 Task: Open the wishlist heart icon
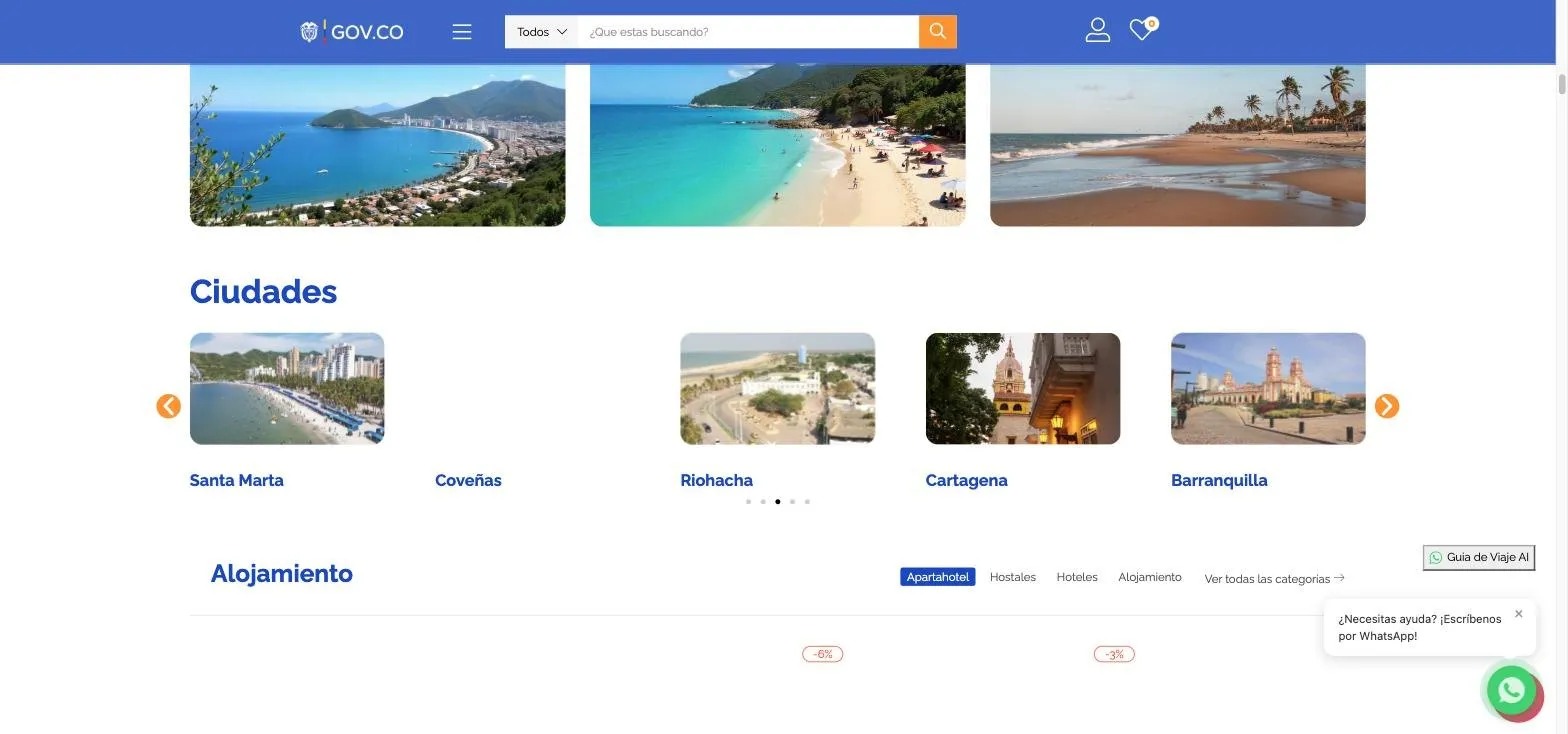[x=1142, y=30]
